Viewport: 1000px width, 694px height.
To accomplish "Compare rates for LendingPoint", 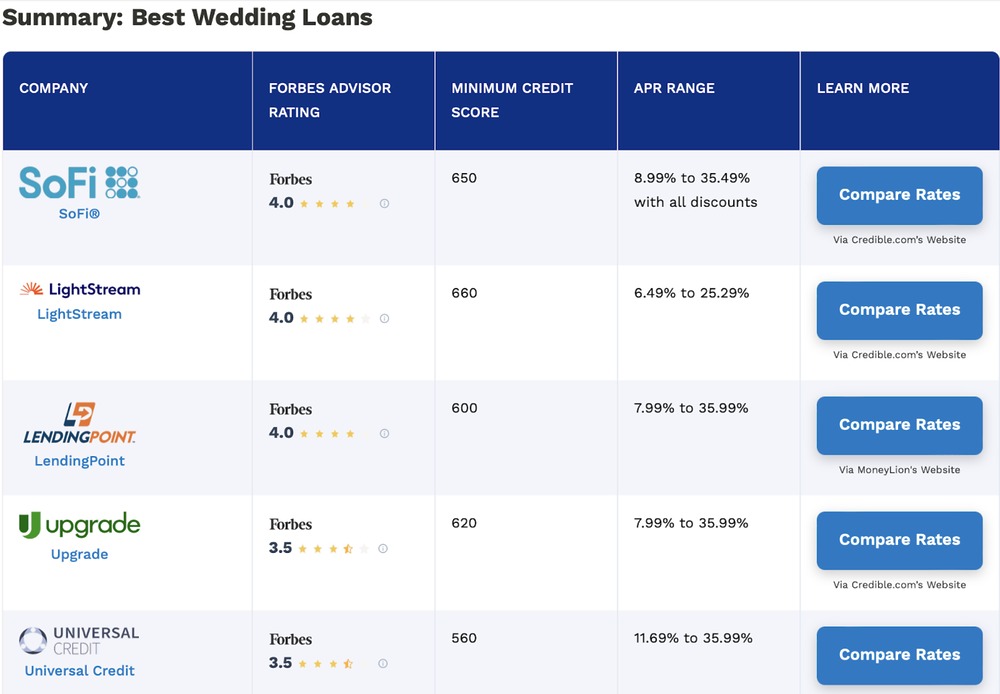I will tap(899, 425).
